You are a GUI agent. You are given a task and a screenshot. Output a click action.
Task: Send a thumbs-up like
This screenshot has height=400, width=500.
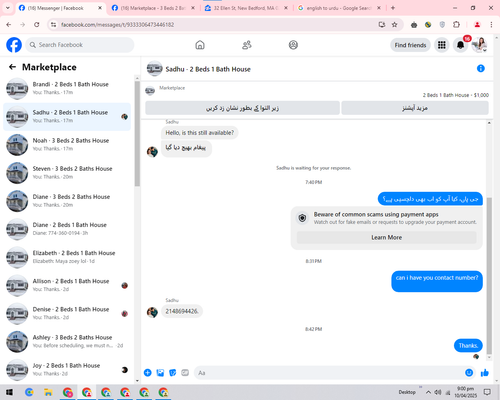485,373
